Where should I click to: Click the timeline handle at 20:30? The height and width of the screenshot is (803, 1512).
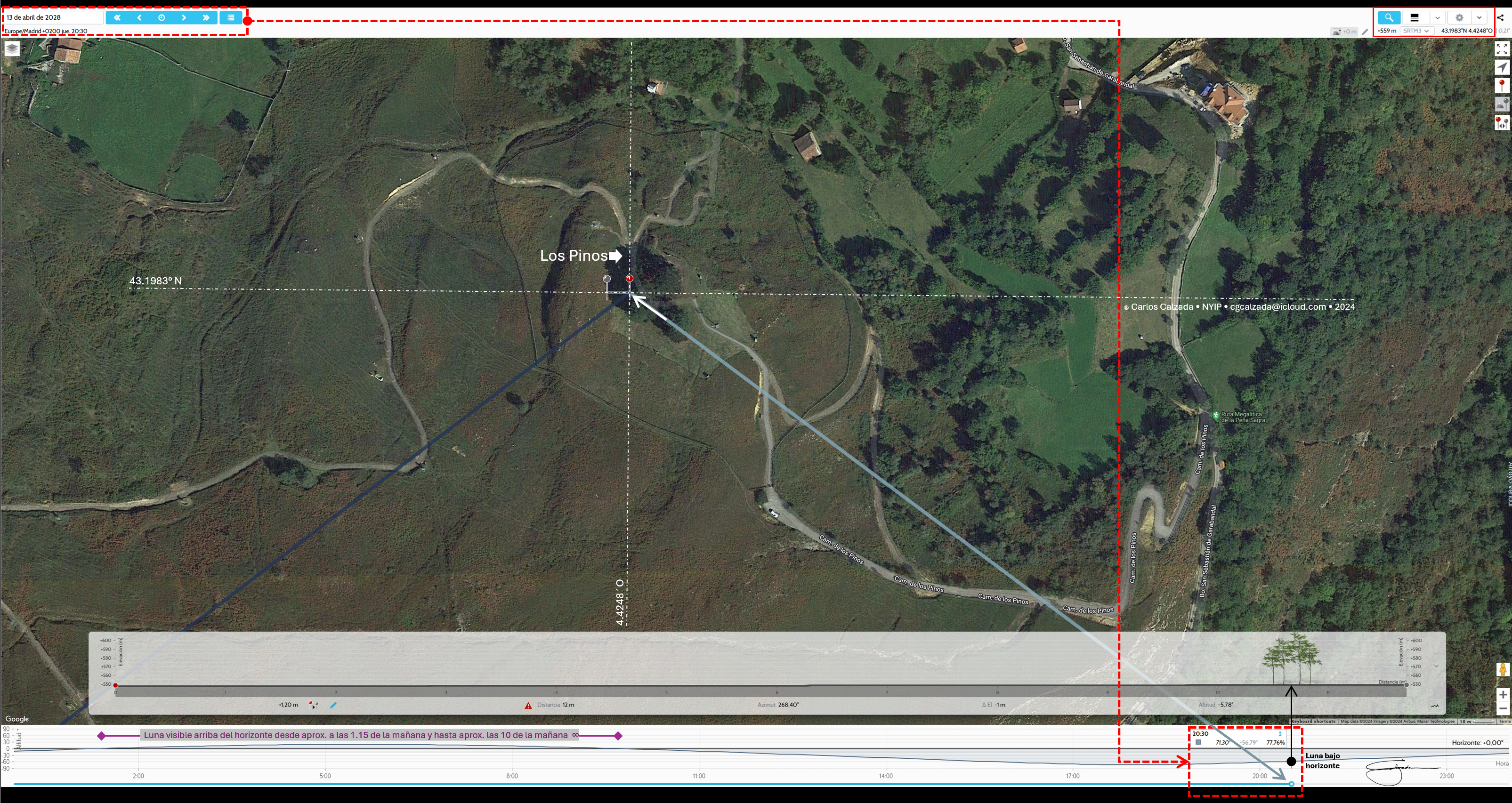1291,784
